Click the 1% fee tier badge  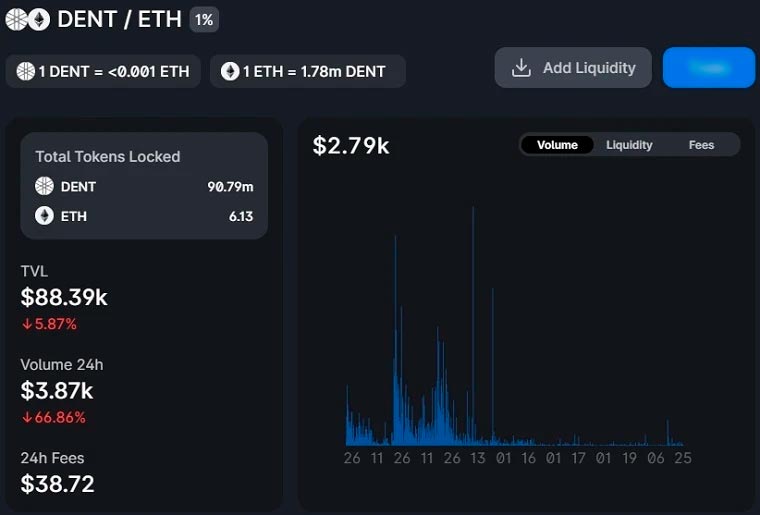pyautogui.click(x=204, y=19)
